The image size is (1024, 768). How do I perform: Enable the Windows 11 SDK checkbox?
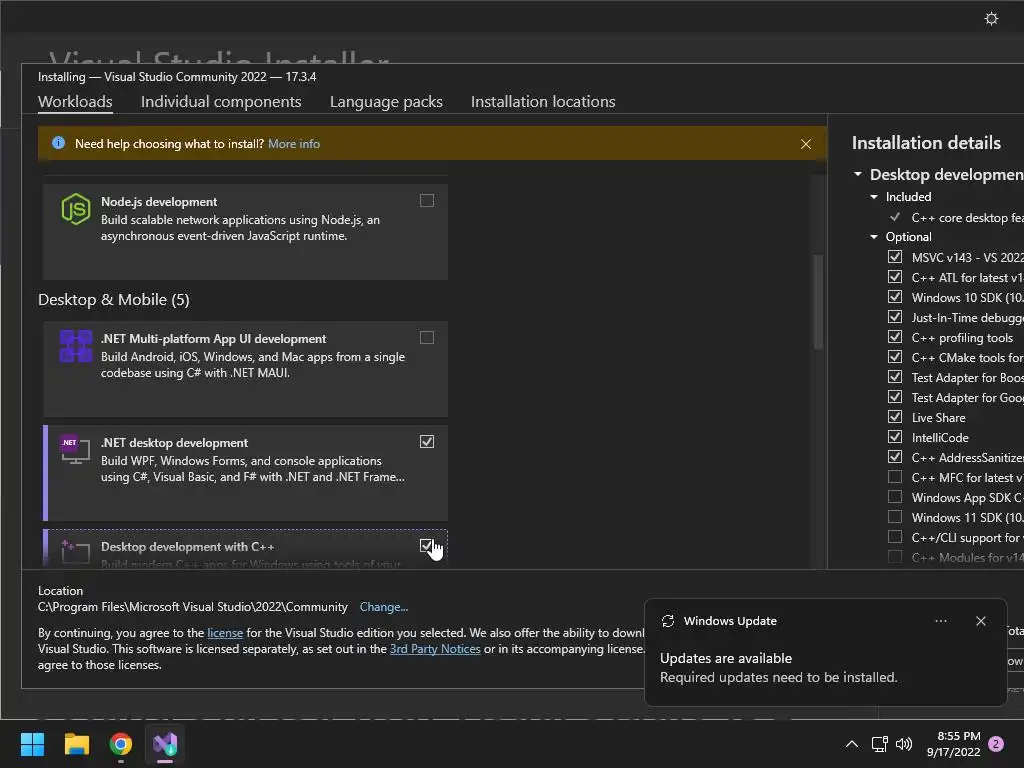[x=895, y=517]
